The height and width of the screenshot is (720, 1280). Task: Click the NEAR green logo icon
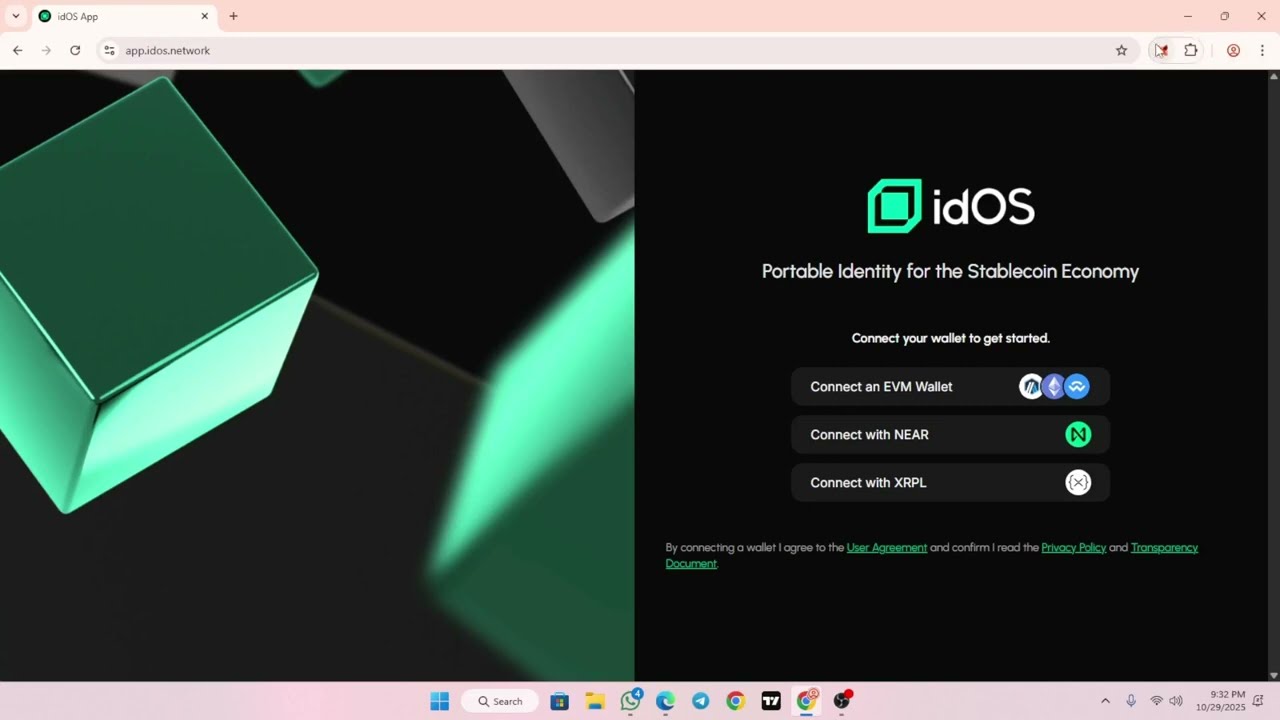[1078, 435]
